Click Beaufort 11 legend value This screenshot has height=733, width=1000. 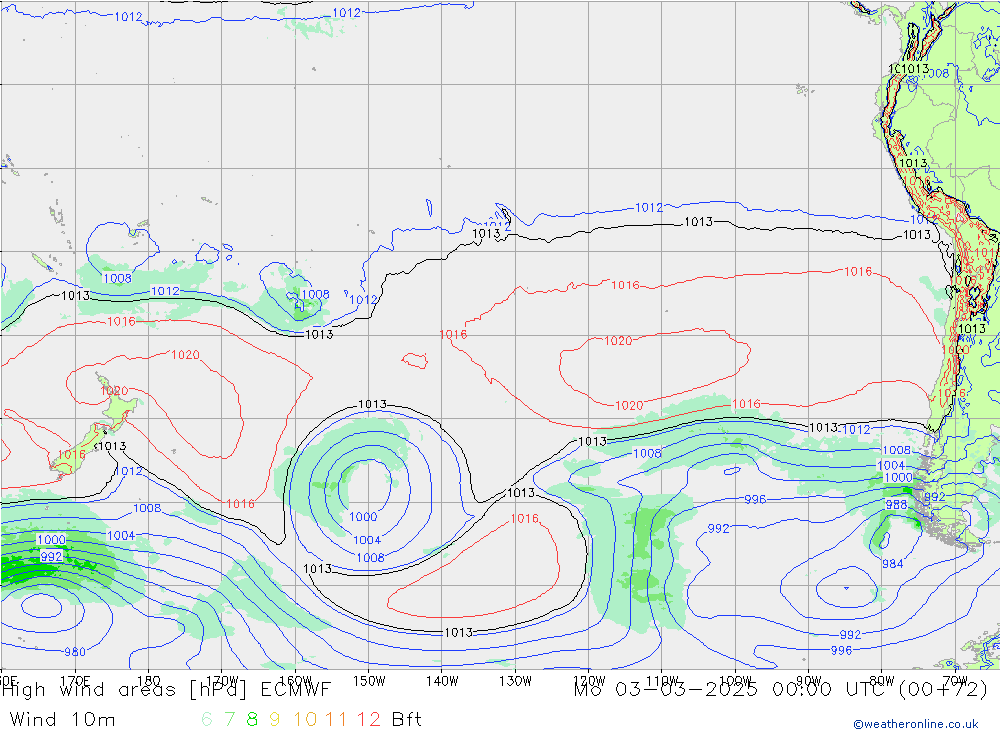click(x=336, y=720)
